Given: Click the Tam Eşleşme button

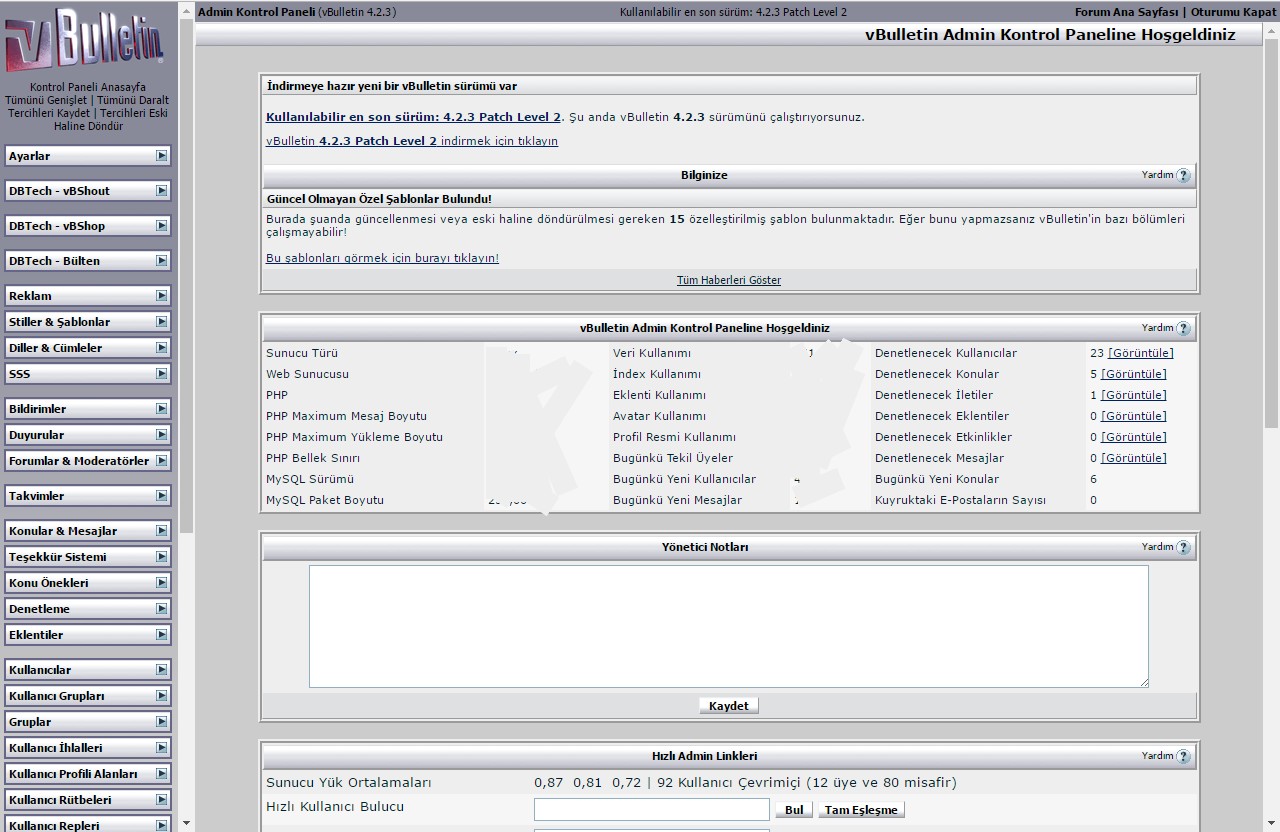Looking at the screenshot, I should click(861, 810).
